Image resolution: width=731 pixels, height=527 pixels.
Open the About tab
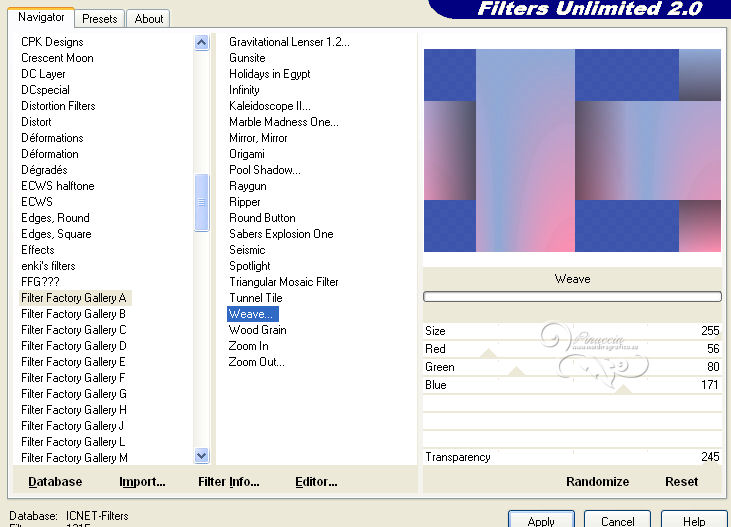point(148,19)
